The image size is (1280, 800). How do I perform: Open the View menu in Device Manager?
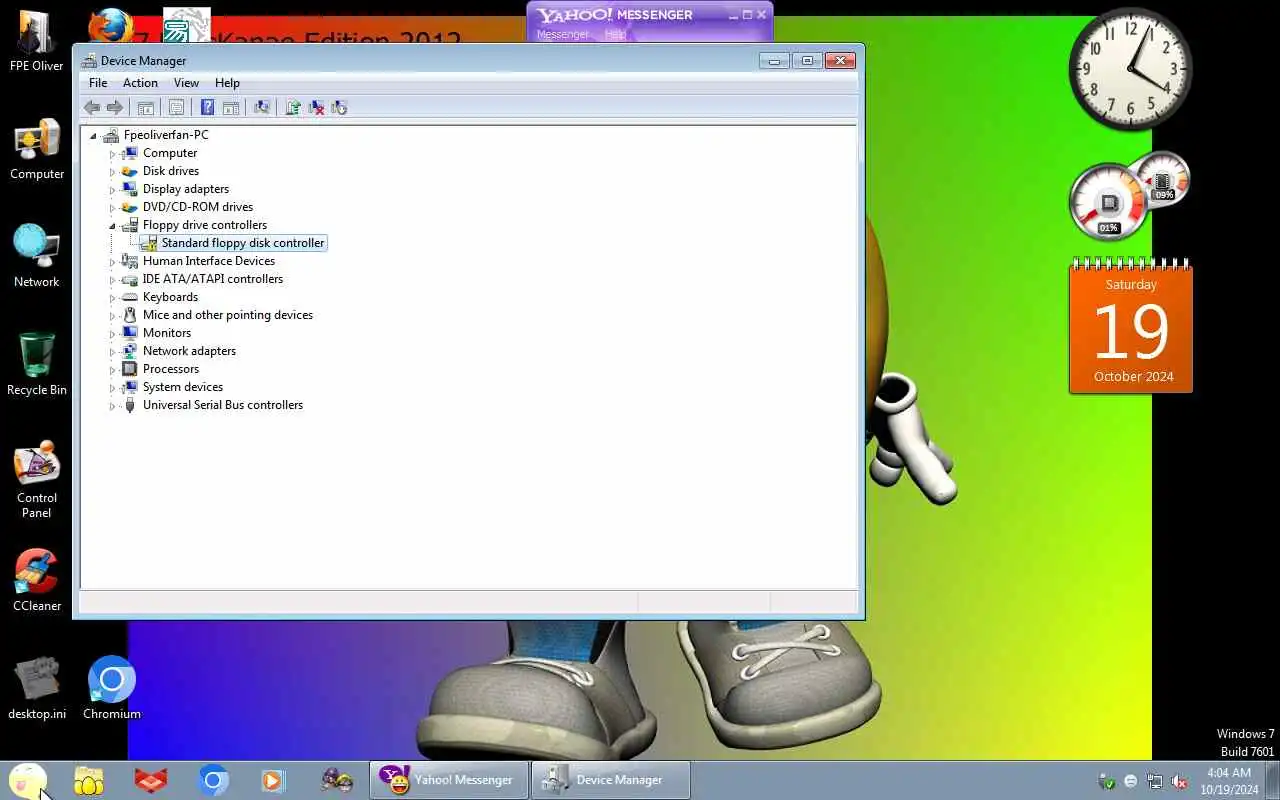(x=186, y=83)
